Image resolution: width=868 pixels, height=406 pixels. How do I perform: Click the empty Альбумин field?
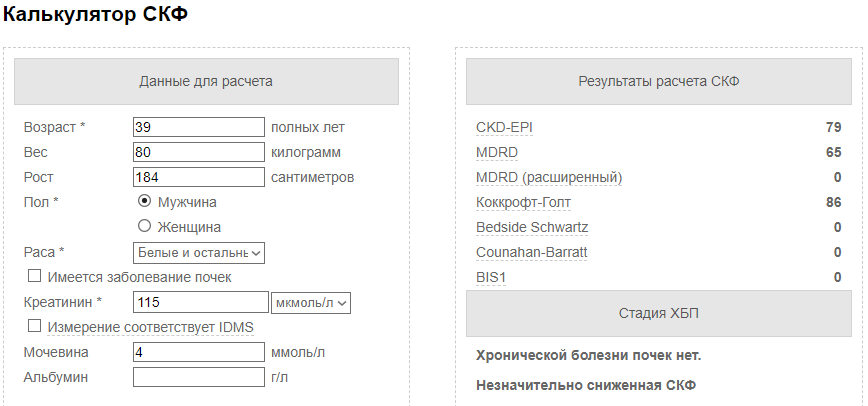(199, 377)
